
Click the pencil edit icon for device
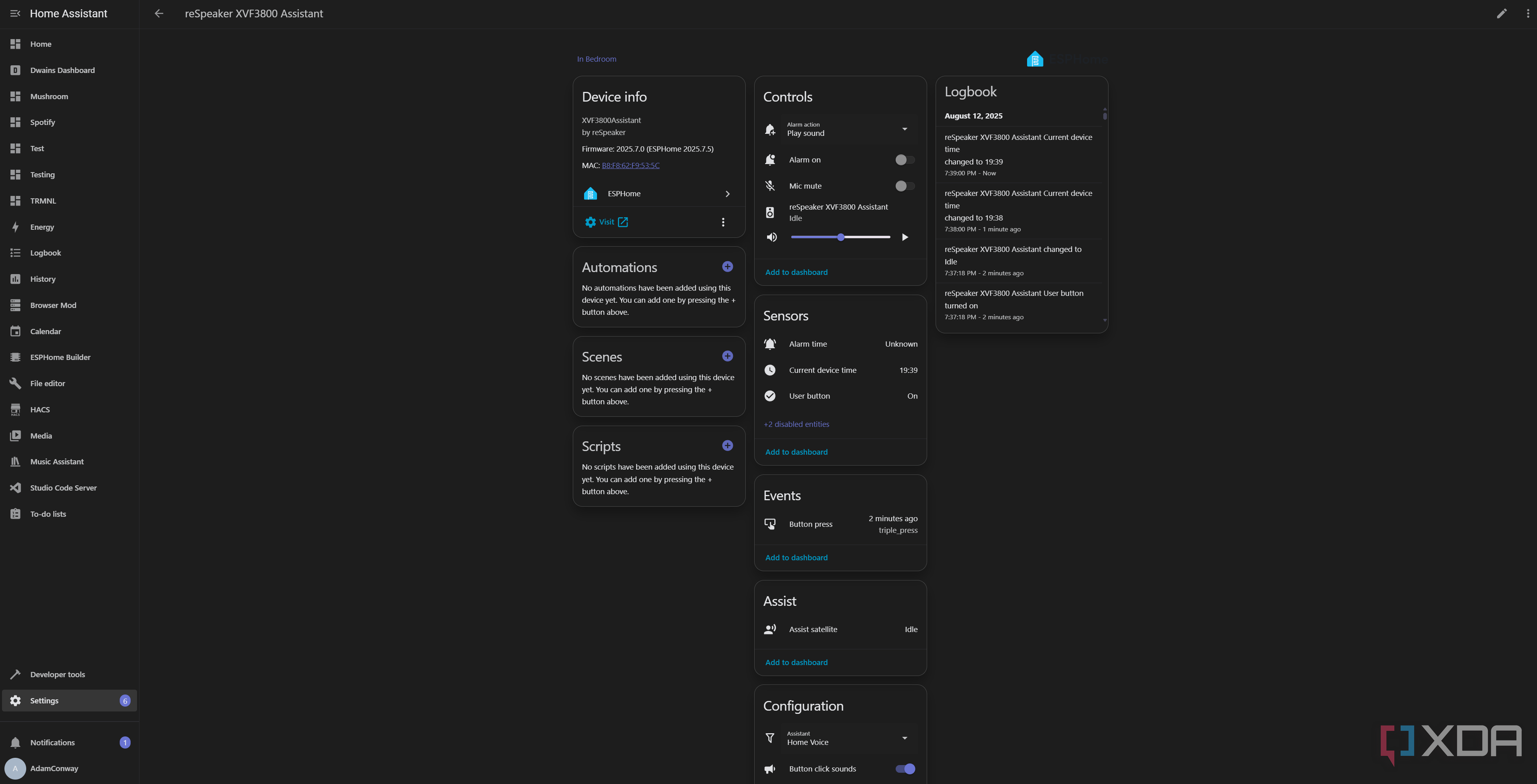pos(1501,13)
